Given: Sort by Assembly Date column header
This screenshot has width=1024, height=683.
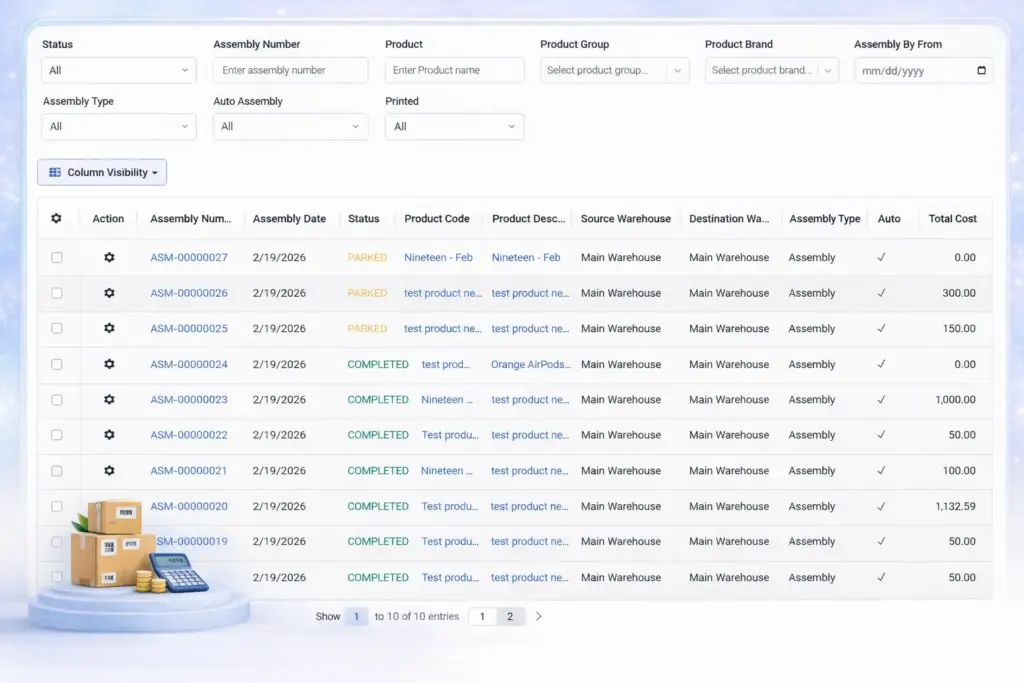Looking at the screenshot, I should 289,219.
